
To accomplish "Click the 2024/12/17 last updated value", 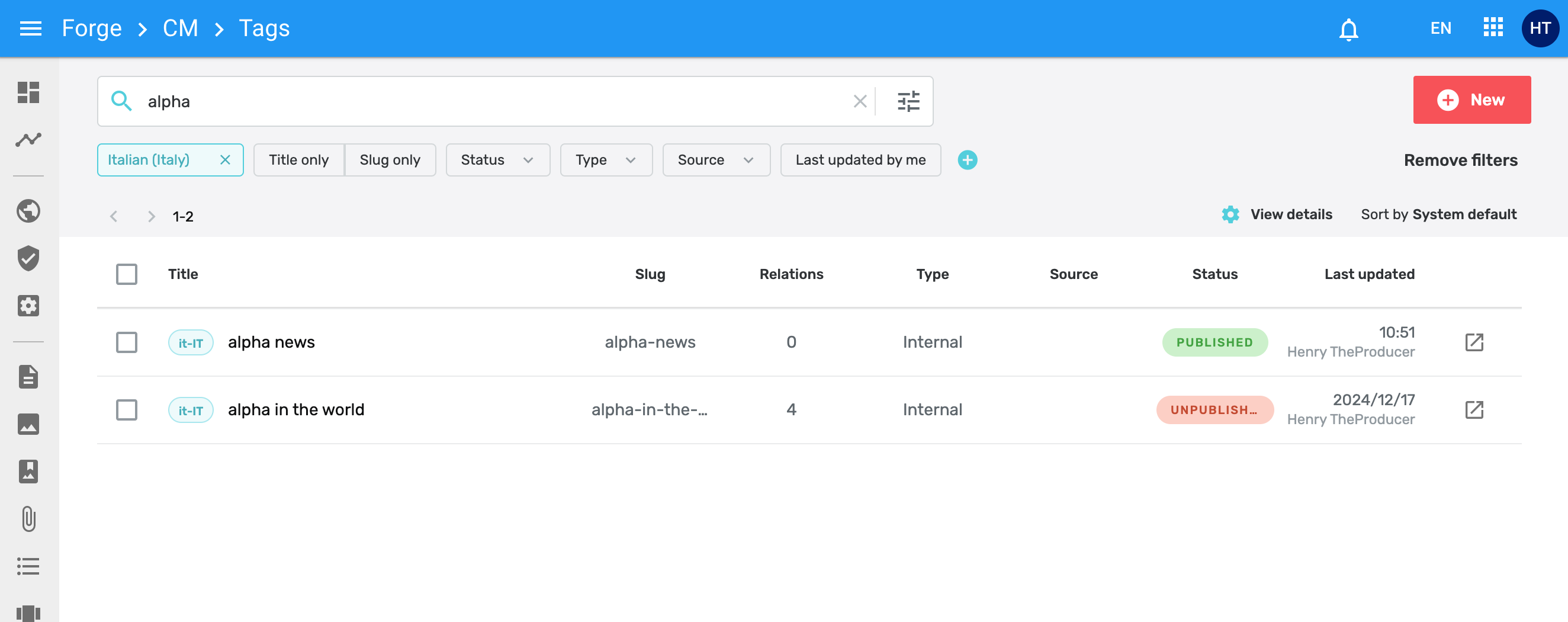I will tap(1373, 400).
